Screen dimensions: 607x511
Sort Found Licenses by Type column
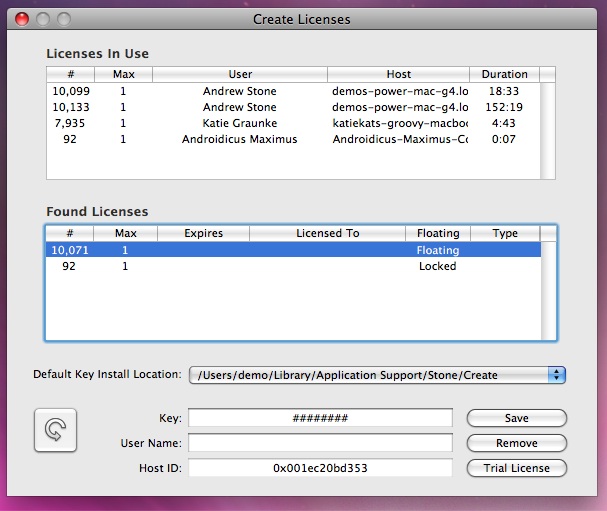point(505,233)
